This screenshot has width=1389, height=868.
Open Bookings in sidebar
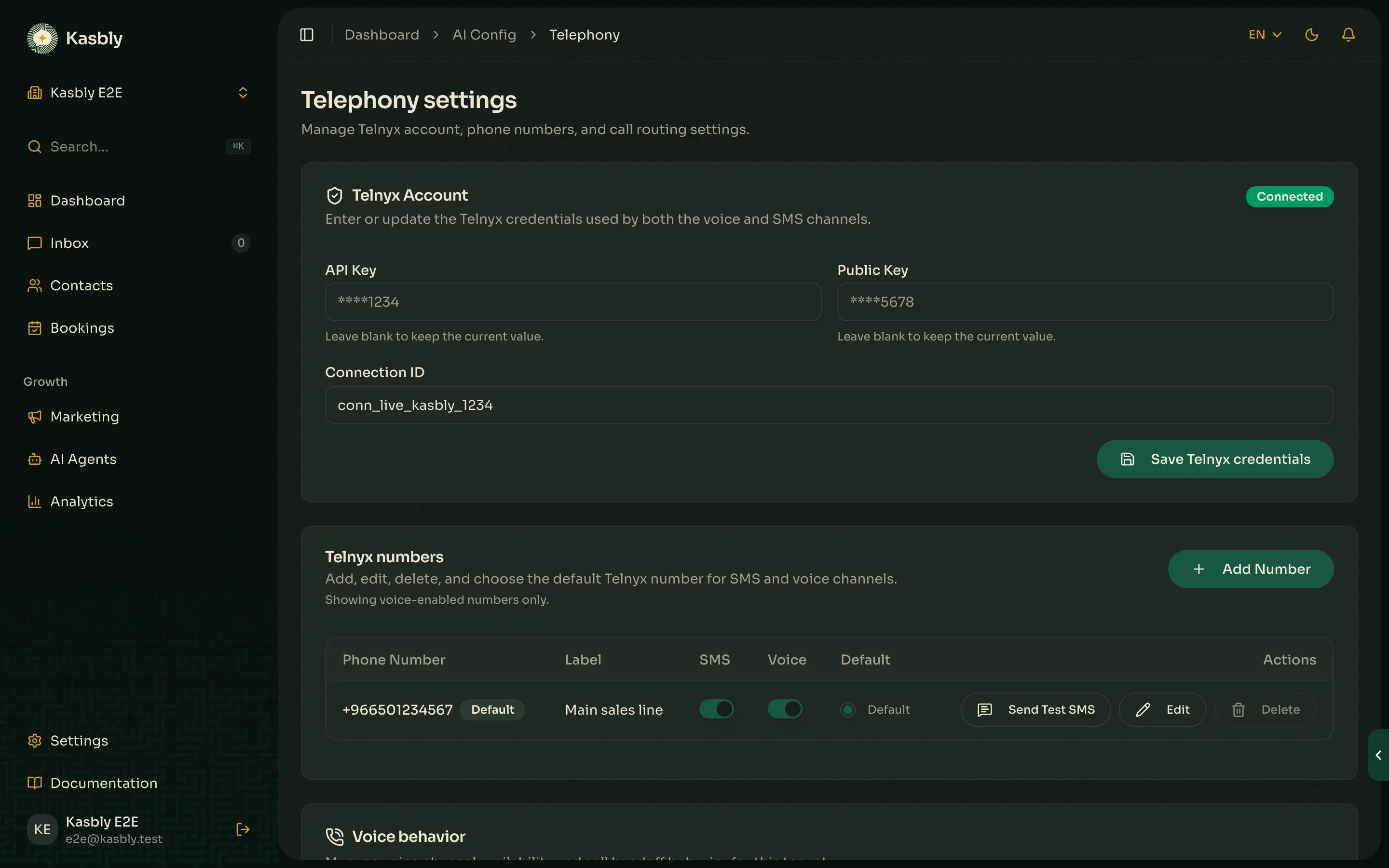coord(139,328)
